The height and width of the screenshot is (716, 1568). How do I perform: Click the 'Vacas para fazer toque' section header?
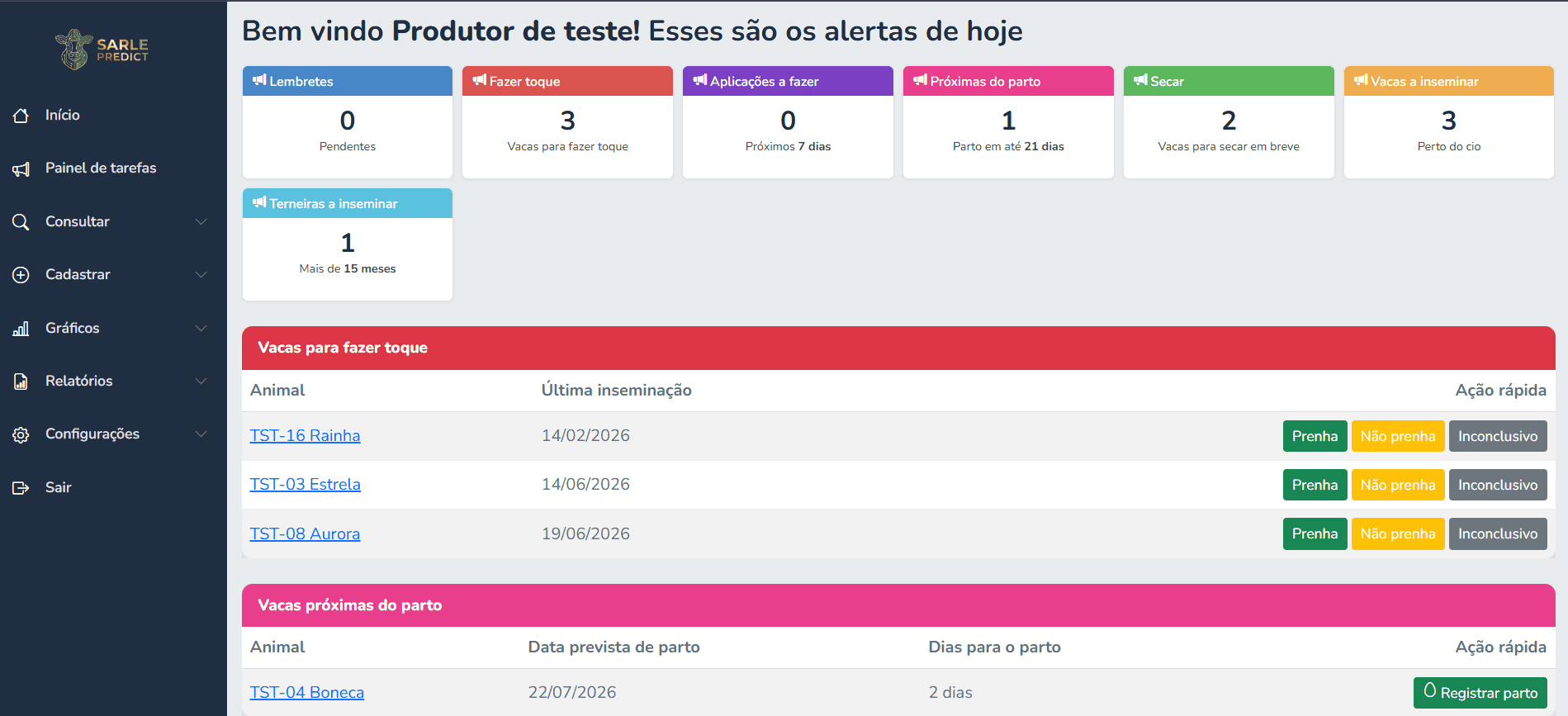pyautogui.click(x=898, y=348)
